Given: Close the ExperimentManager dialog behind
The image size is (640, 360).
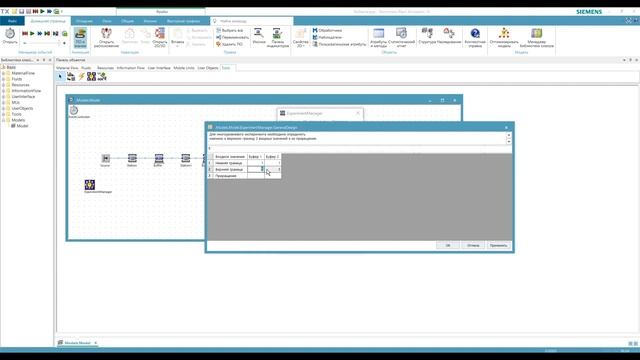Looking at the screenshot, I should coord(358,113).
